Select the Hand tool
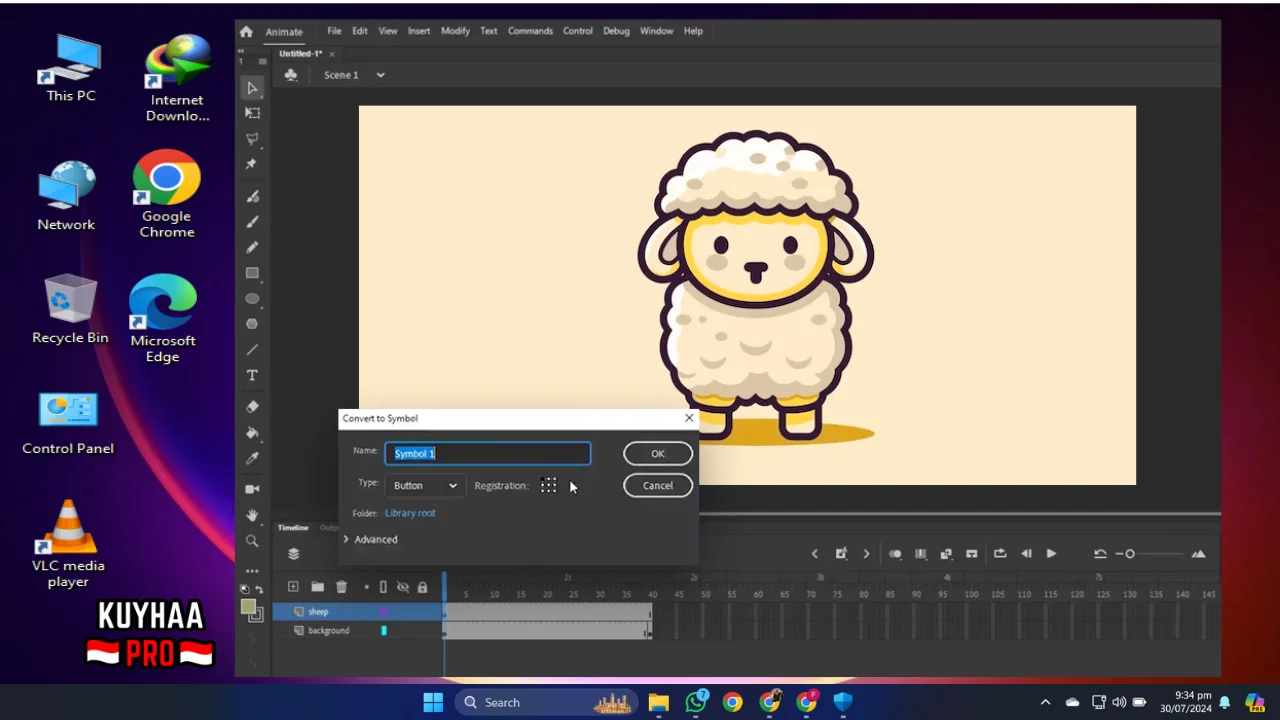This screenshot has width=1280, height=720. pyautogui.click(x=252, y=515)
